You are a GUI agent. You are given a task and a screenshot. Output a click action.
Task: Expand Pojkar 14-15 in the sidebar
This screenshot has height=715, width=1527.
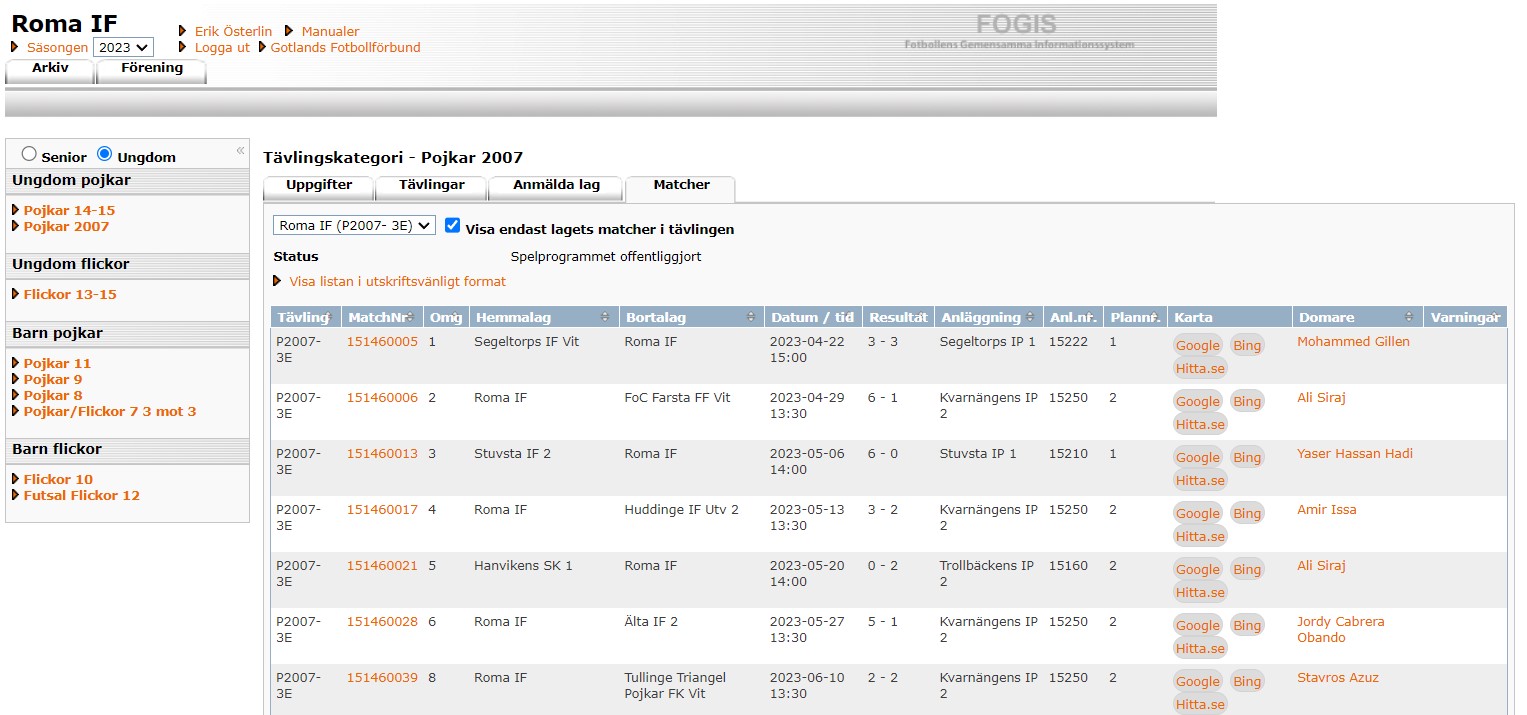click(x=69, y=210)
